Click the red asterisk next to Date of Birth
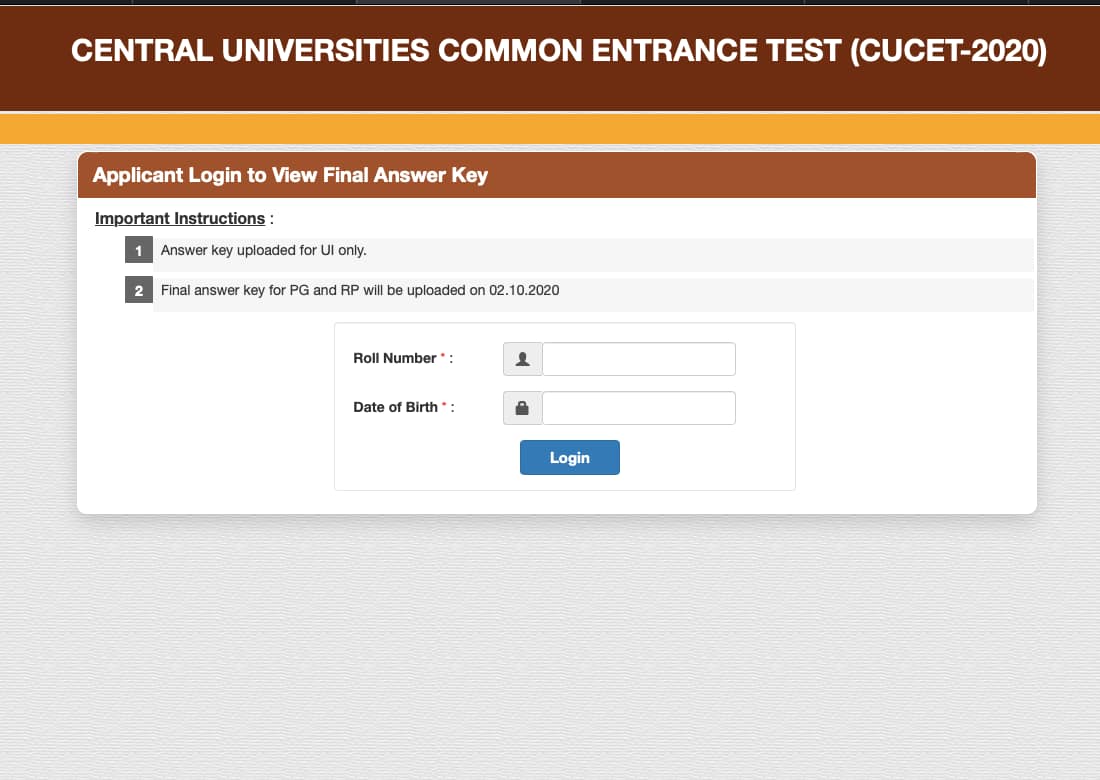 pos(444,404)
